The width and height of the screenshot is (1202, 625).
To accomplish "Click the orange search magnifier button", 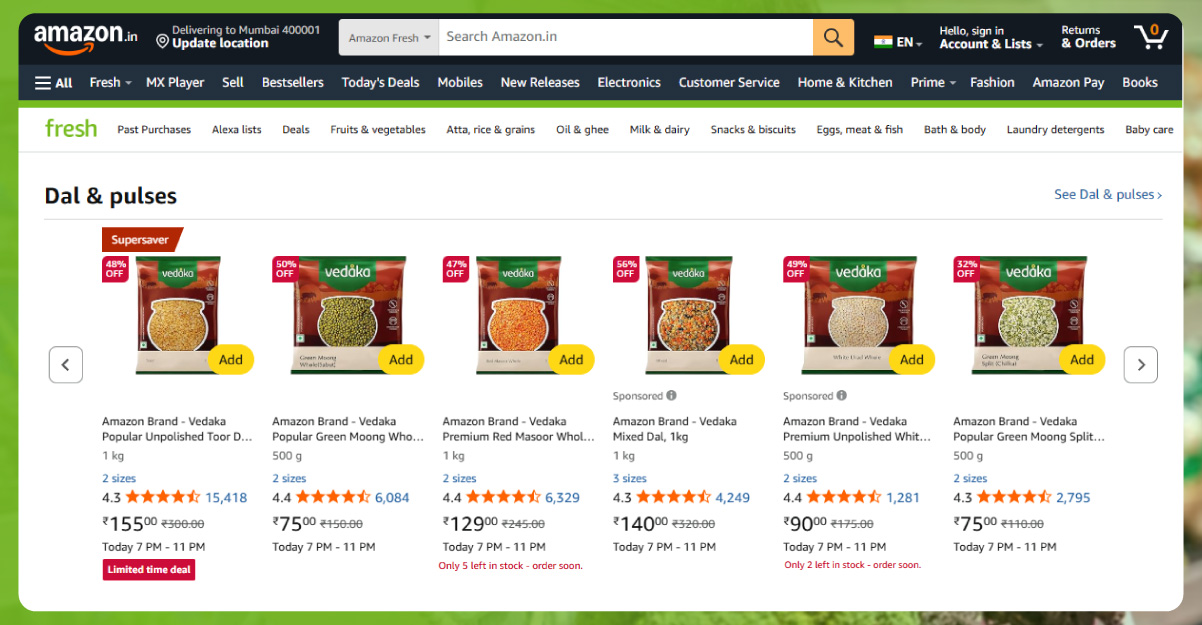I will [x=833, y=38].
